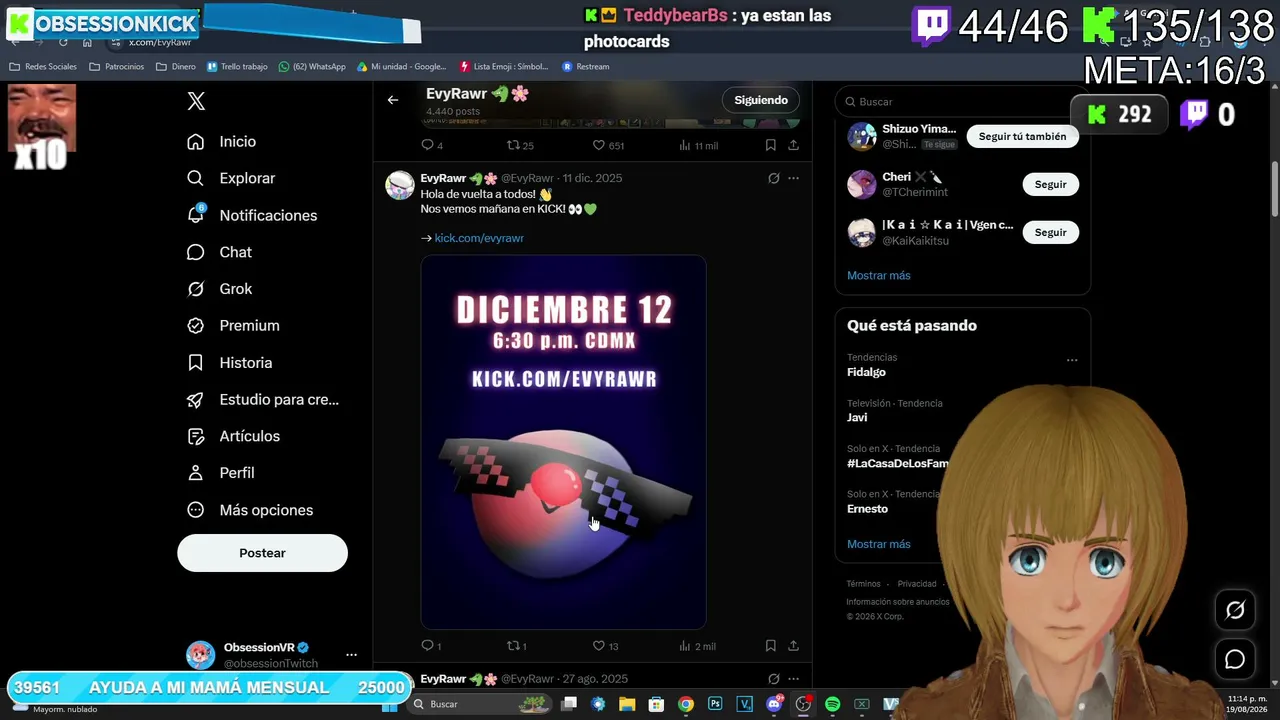Show more suggested accounts with Mostrar más
Screen dimensions: 1280x720
pos(879,275)
